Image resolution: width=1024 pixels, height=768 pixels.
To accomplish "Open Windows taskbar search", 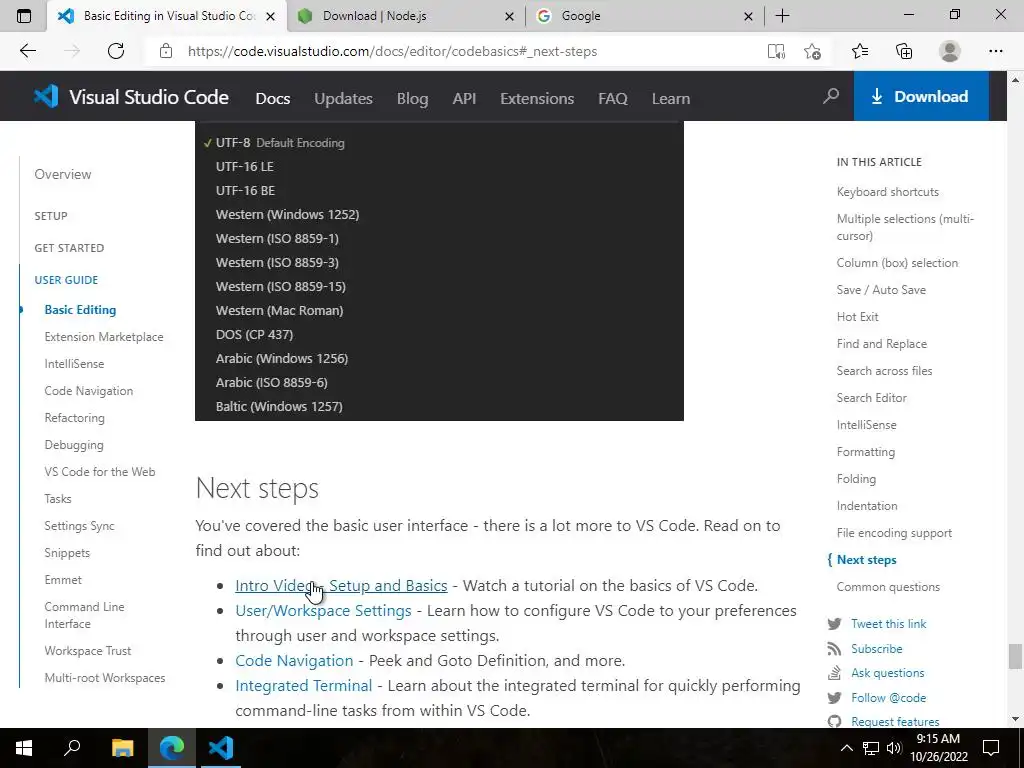I will pos(72,748).
